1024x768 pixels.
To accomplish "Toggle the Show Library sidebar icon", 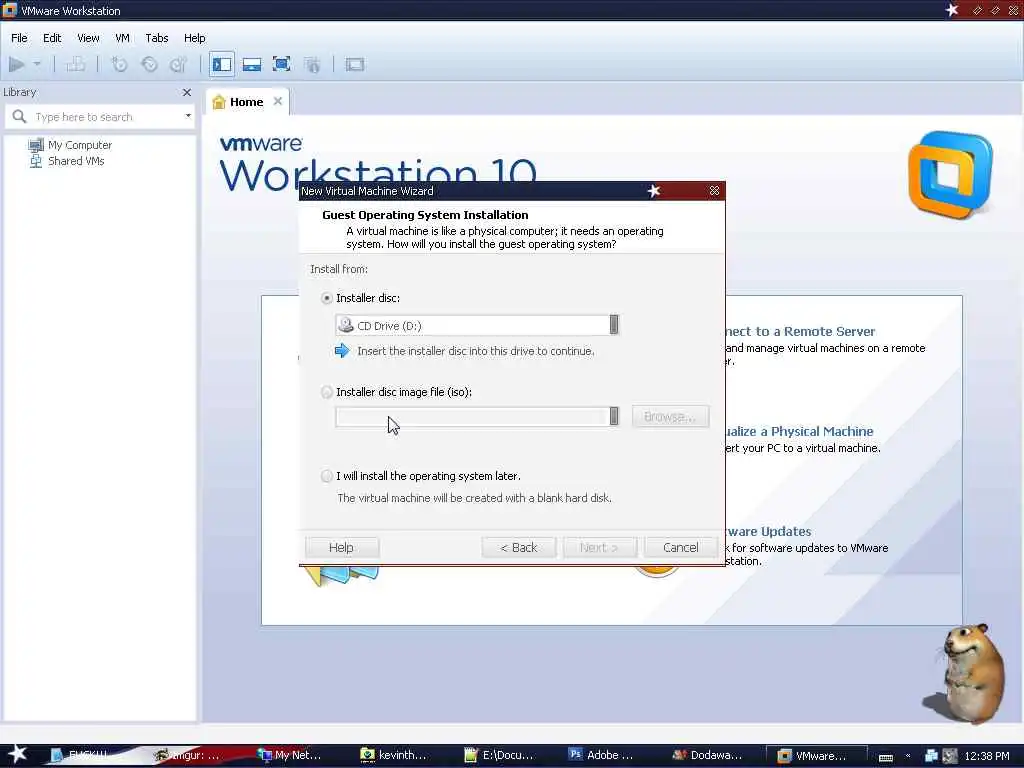I will point(222,64).
